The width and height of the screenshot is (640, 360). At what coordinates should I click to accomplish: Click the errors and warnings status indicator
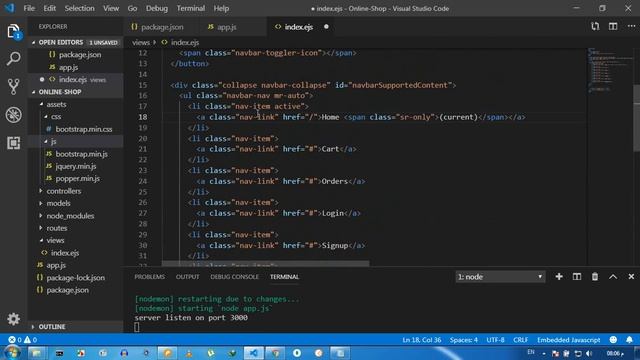point(22,340)
